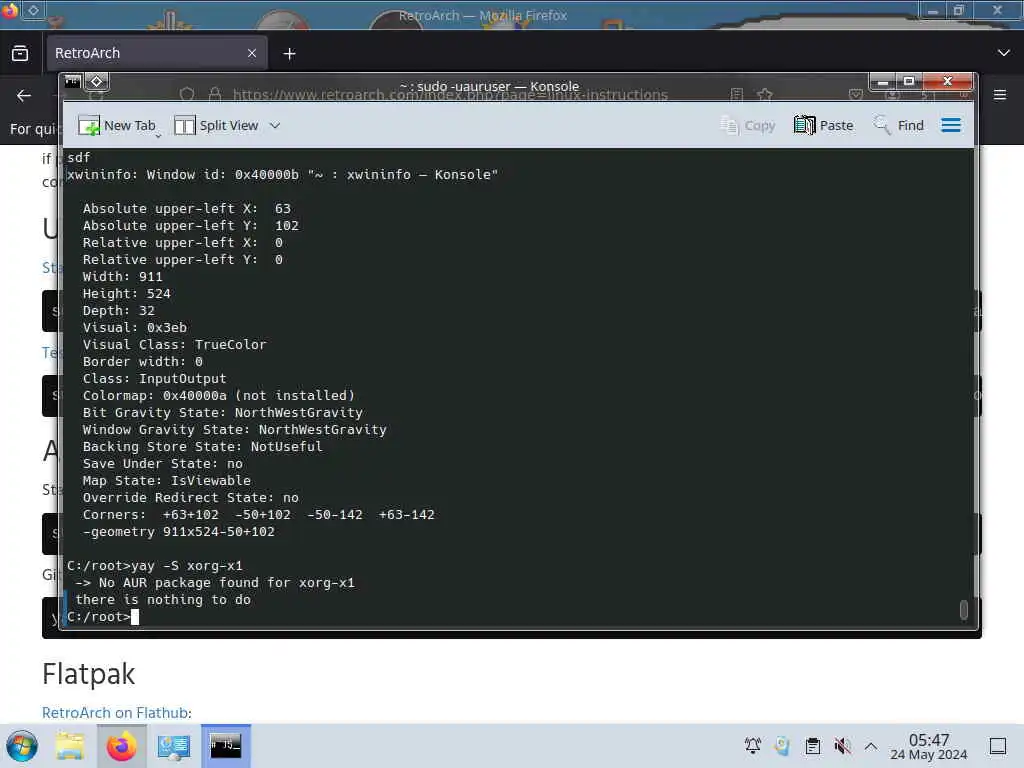Image resolution: width=1024 pixels, height=768 pixels.
Task: Expand the Split View dropdown arrow
Action: pyautogui.click(x=275, y=125)
